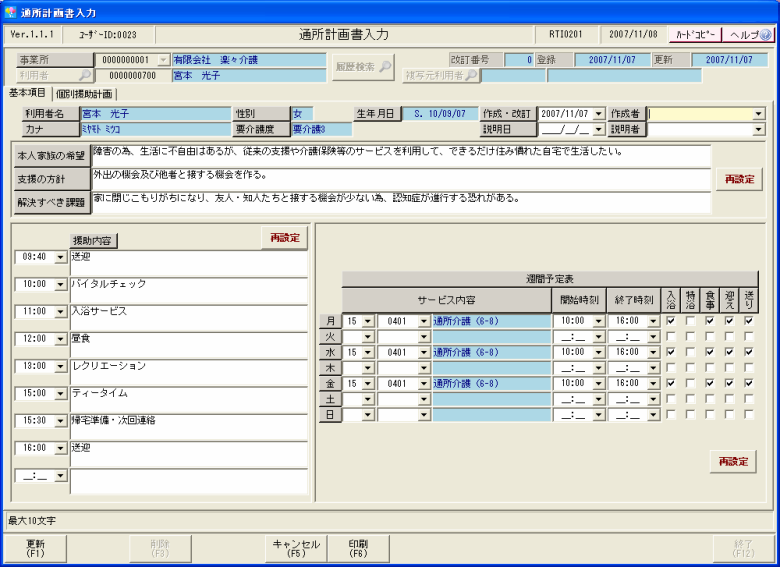Open the 説明日 date dropdown
Viewport: 780px width, 567px height.
pyautogui.click(x=599, y=130)
